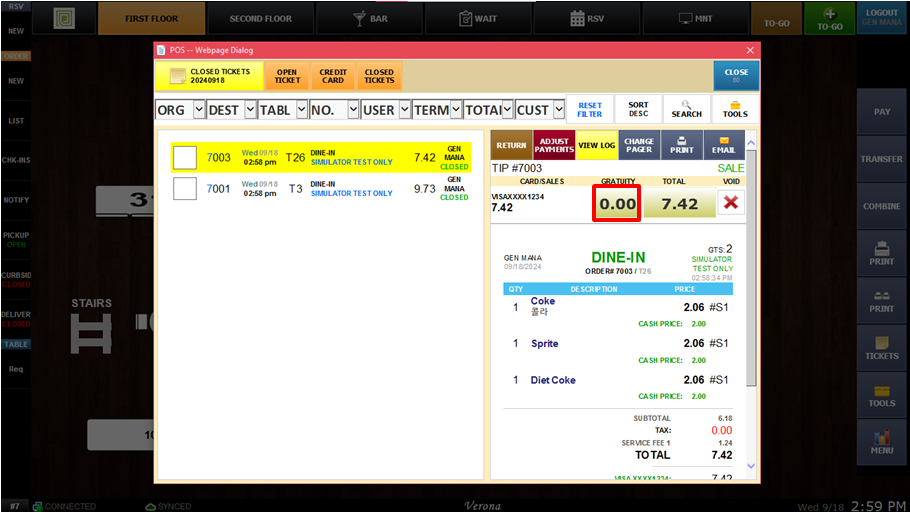Click gratuity 0.00 field
The height and width of the screenshot is (512, 910).
(617, 204)
